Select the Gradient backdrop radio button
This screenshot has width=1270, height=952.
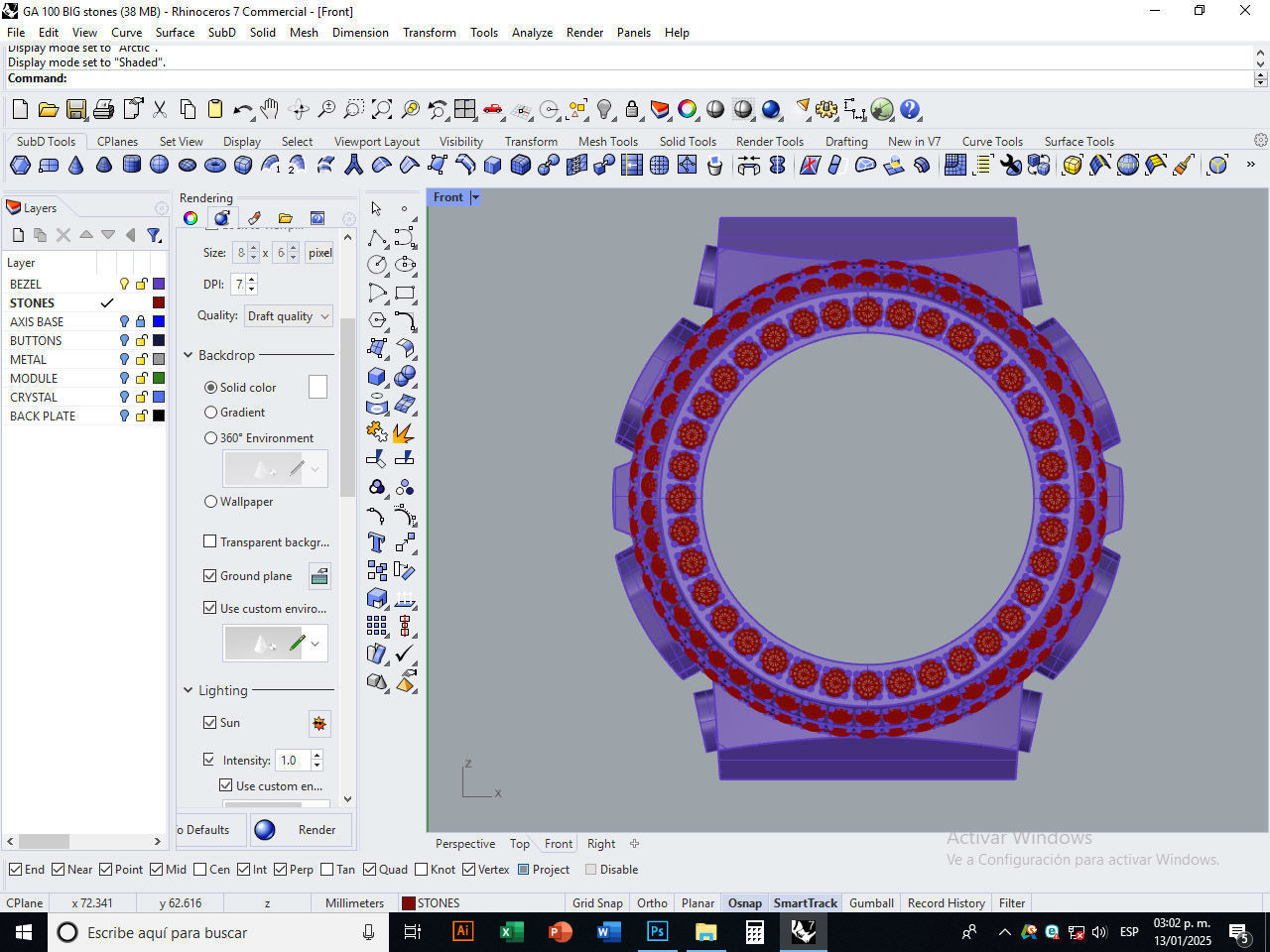[210, 413]
